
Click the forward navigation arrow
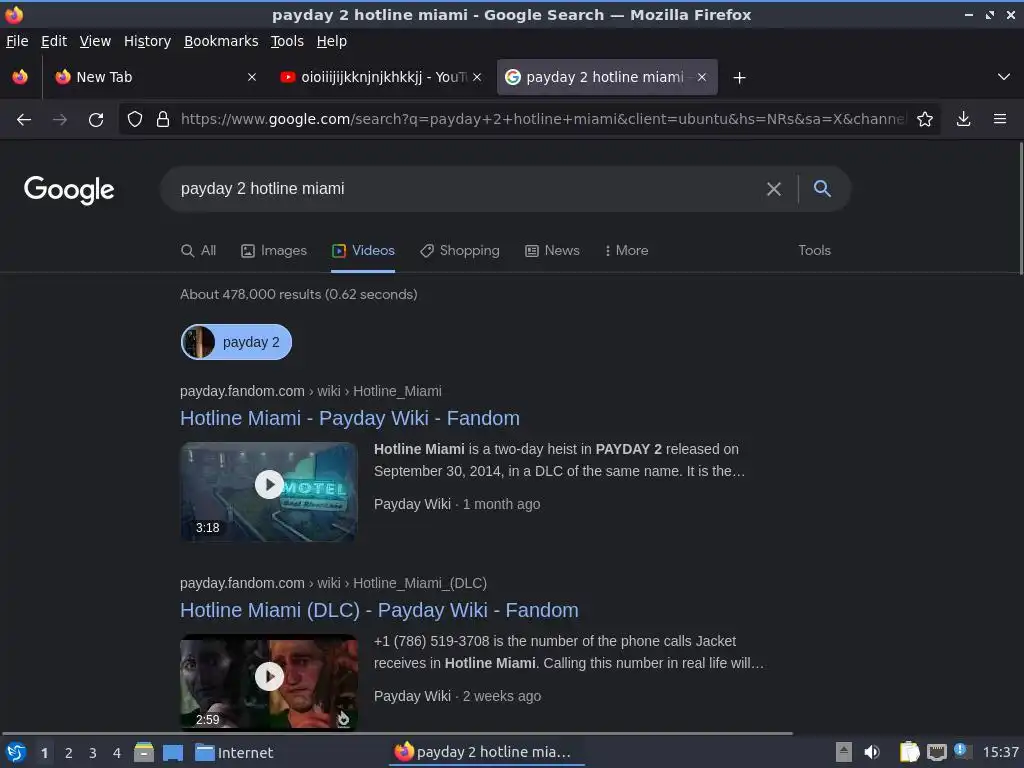click(x=60, y=120)
